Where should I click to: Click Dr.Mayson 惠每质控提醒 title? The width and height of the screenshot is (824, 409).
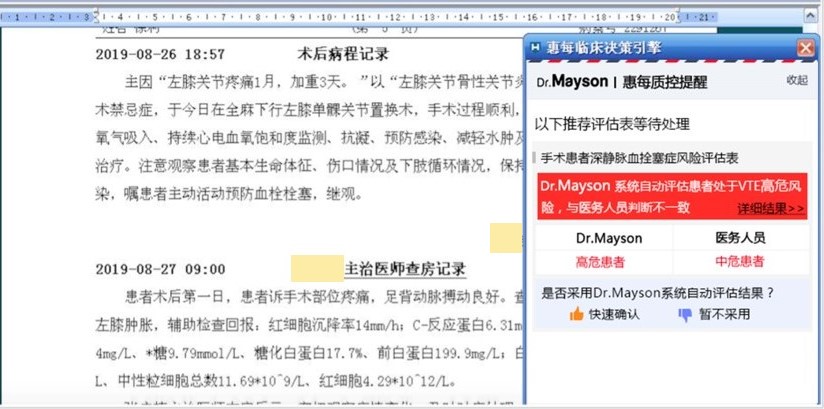[622, 81]
